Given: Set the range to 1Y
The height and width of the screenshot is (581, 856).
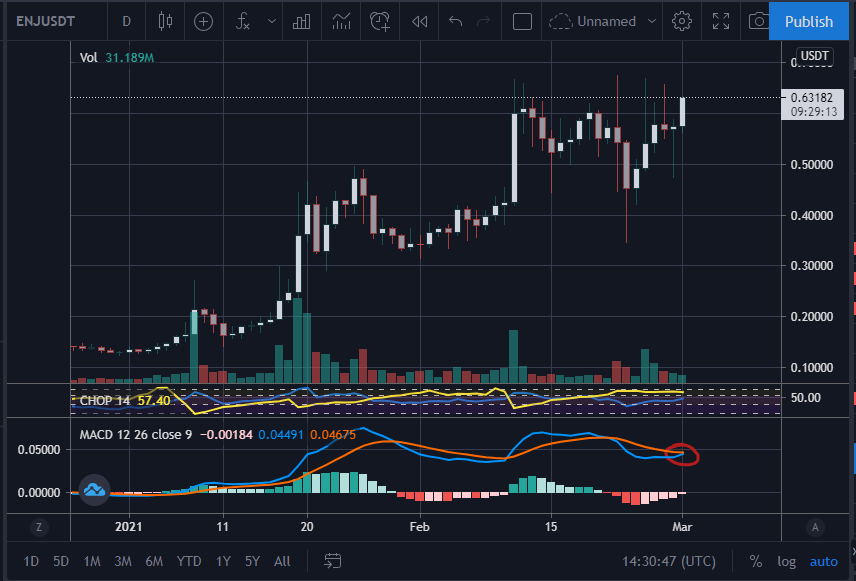Looking at the screenshot, I should pyautogui.click(x=223, y=561).
